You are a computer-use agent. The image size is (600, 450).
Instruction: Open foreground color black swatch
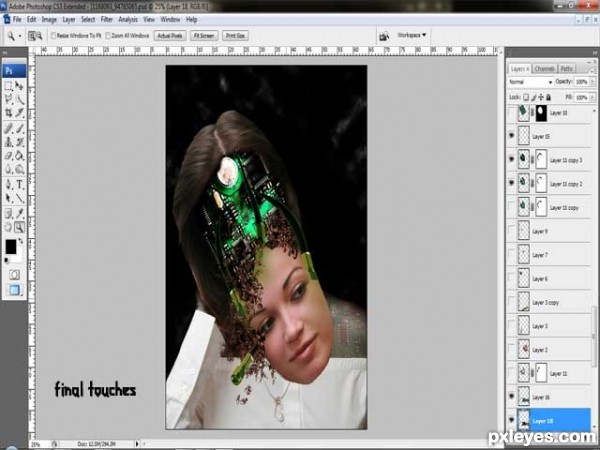(11, 247)
